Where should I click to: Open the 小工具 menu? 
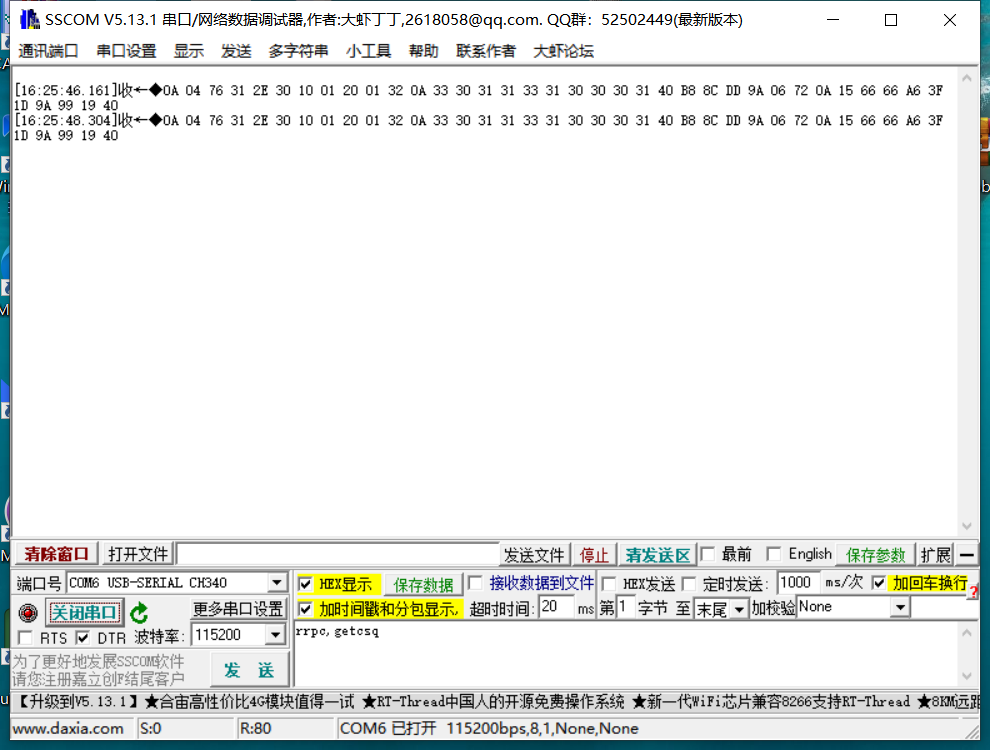point(368,50)
